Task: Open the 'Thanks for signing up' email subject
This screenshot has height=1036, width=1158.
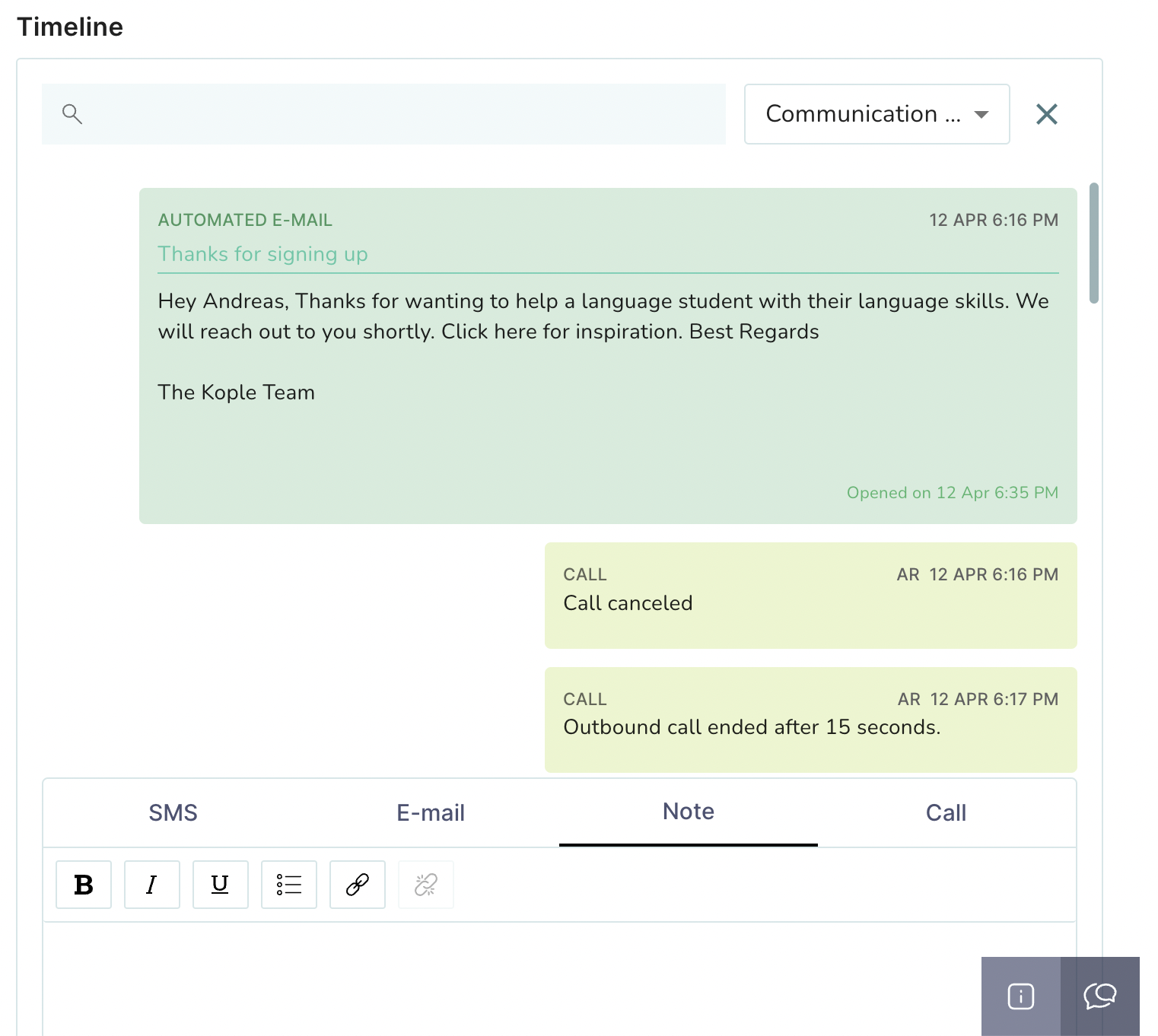Action: coord(262,254)
